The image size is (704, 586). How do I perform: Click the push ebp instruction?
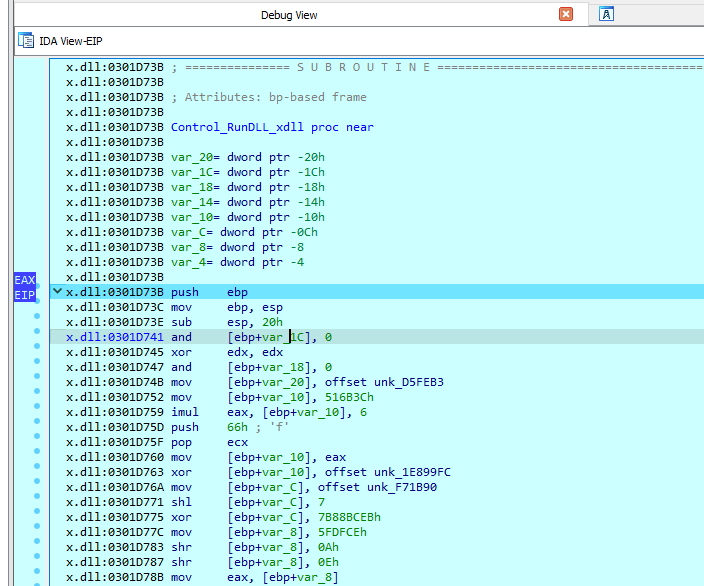click(x=209, y=292)
